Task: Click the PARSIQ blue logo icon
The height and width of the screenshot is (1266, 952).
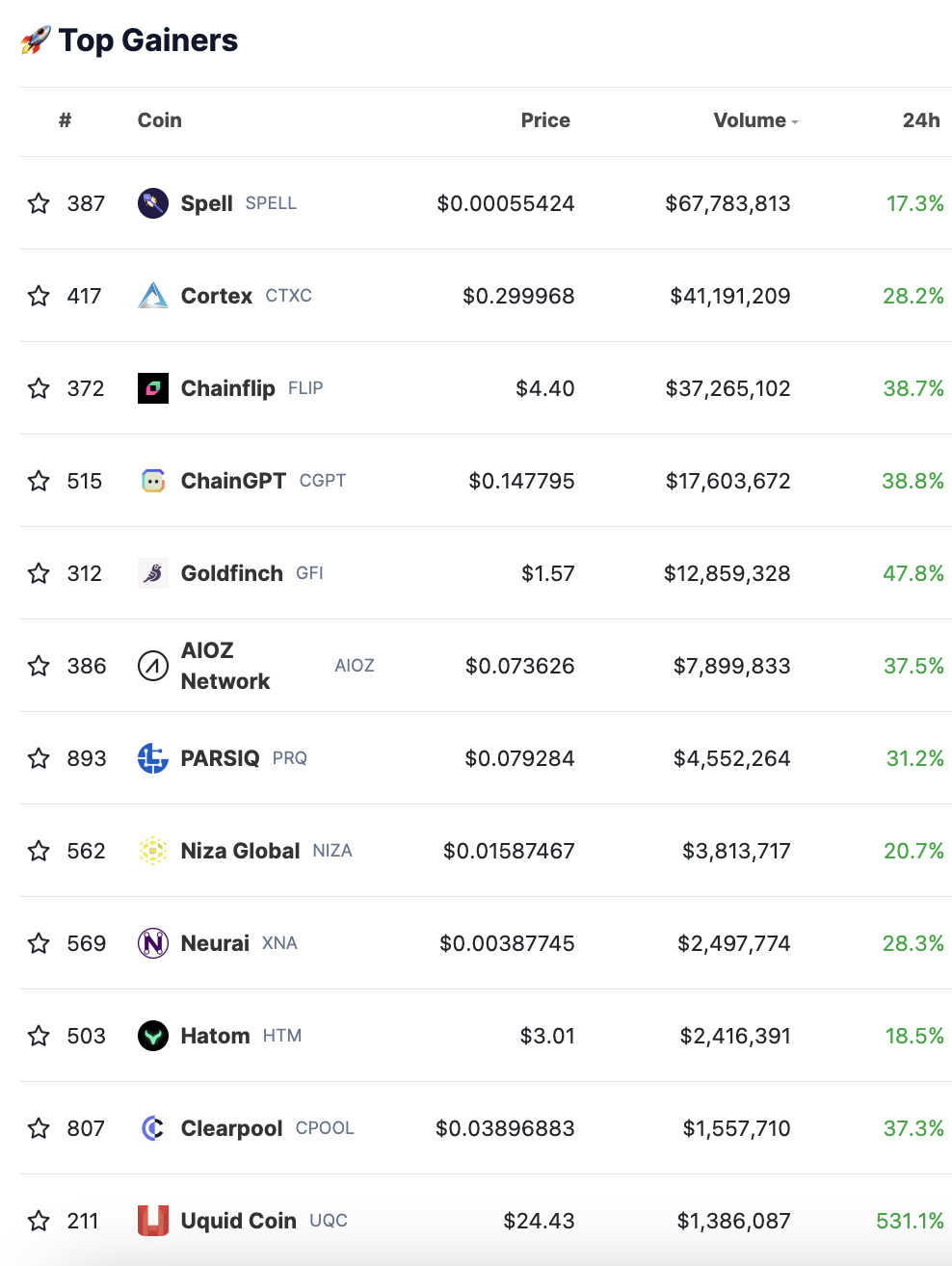Action: pos(152,758)
